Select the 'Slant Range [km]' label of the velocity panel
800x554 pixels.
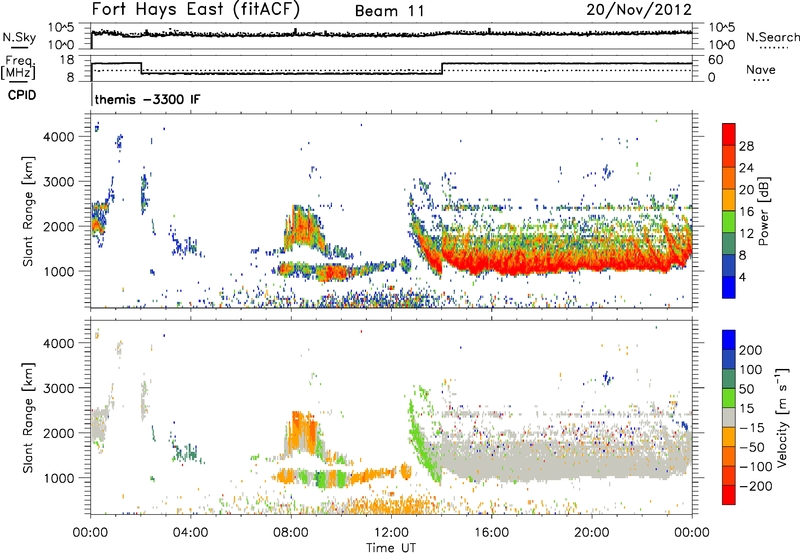[28, 417]
